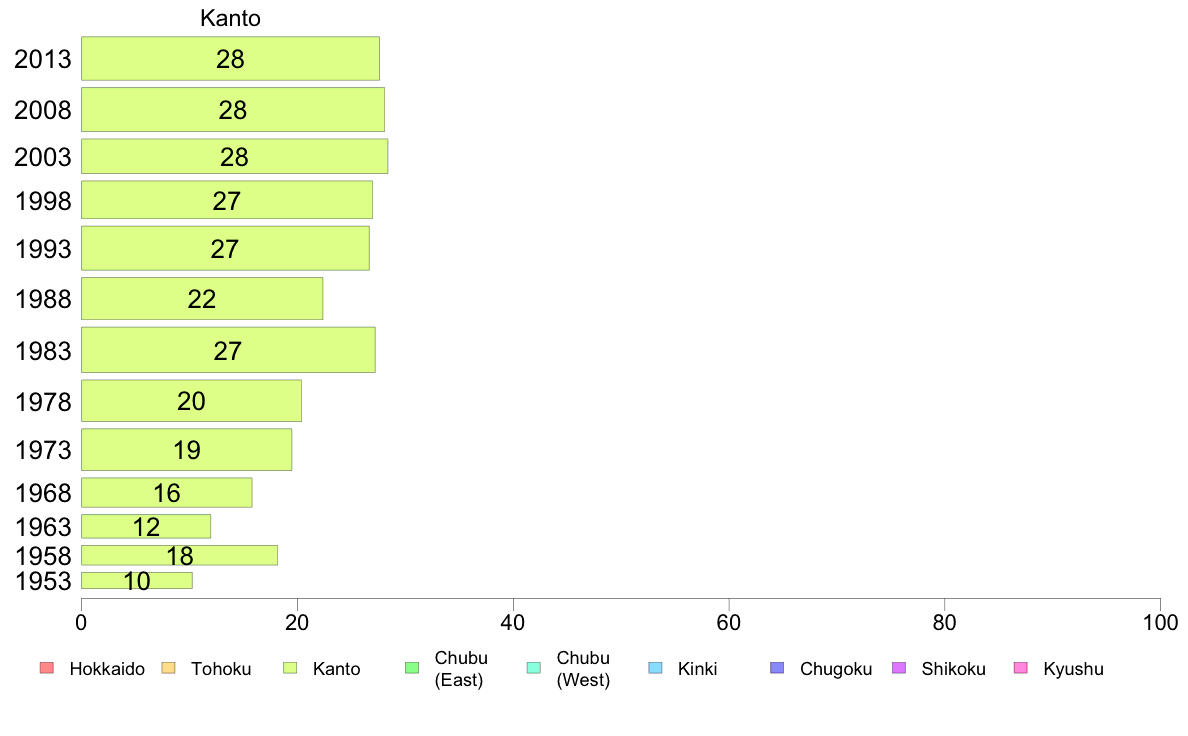Viewport: 1188px width, 736px height.
Task: Click the Kanto title above the chart
Action: [x=230, y=18]
